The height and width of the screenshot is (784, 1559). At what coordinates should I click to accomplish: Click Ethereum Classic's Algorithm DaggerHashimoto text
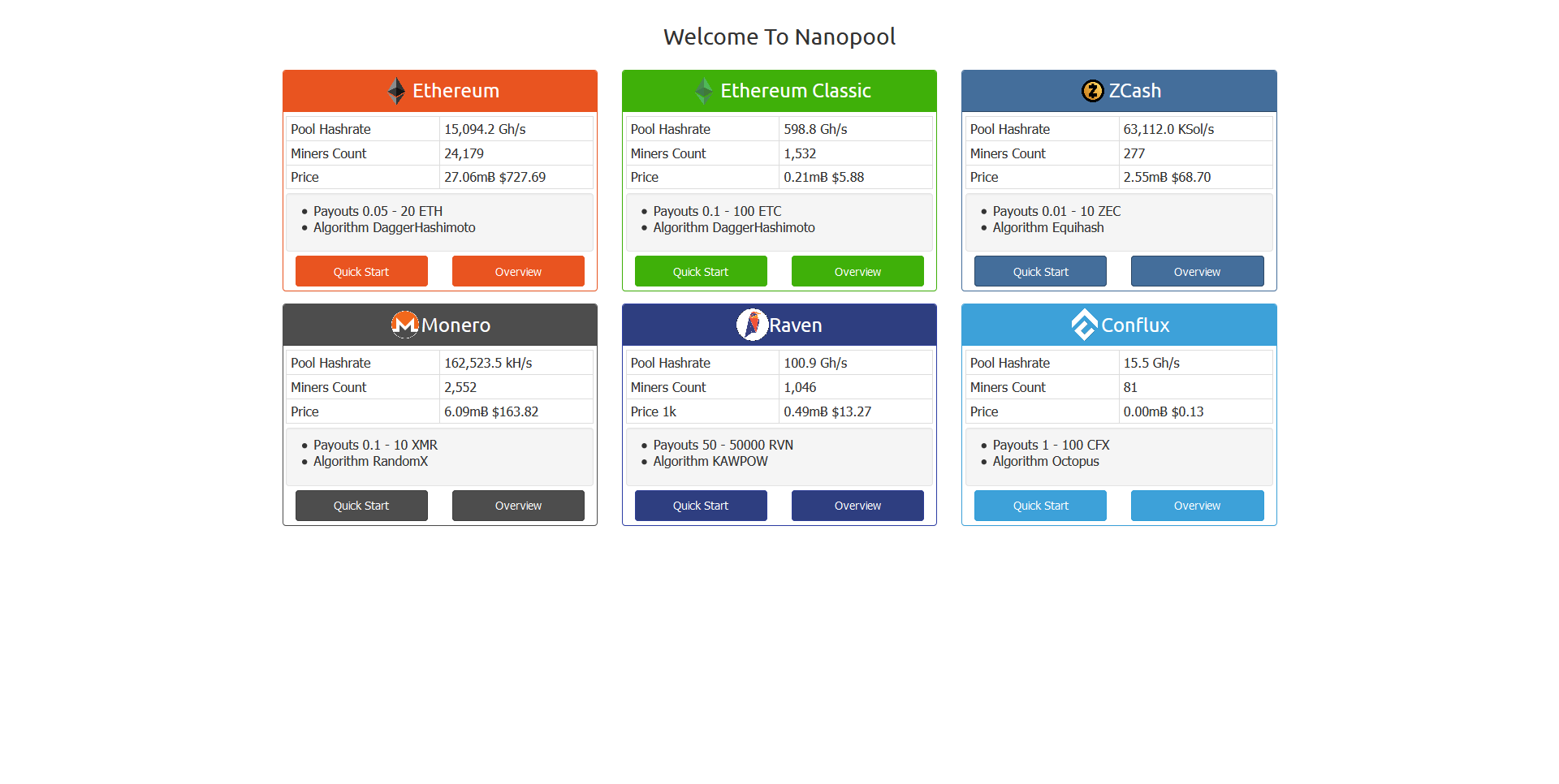coord(734,227)
